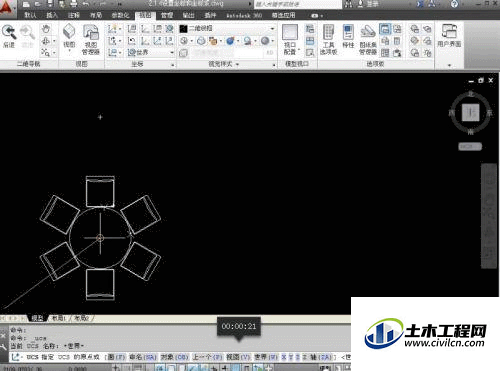Open the View Manager (视图管理器)
Viewport: 500px width, 371px height.
pyautogui.click(x=91, y=39)
